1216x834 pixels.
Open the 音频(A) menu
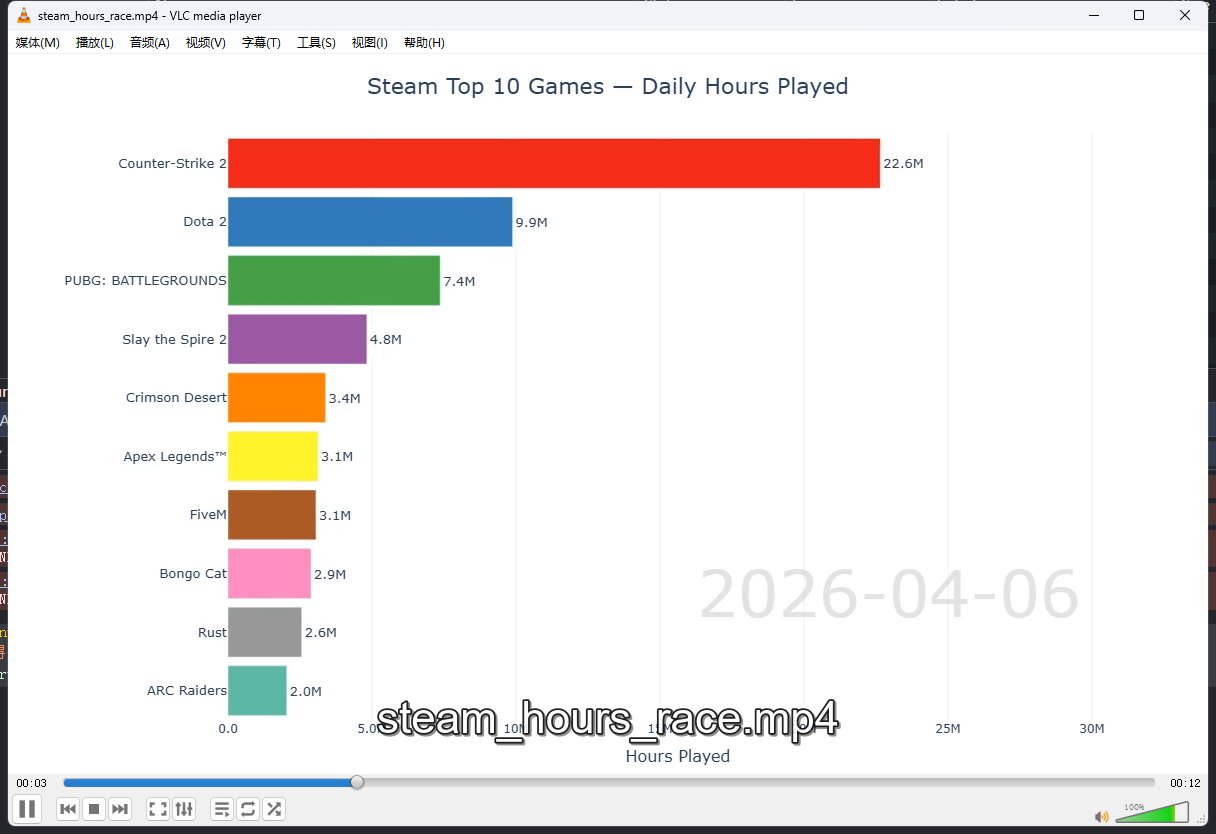click(150, 43)
